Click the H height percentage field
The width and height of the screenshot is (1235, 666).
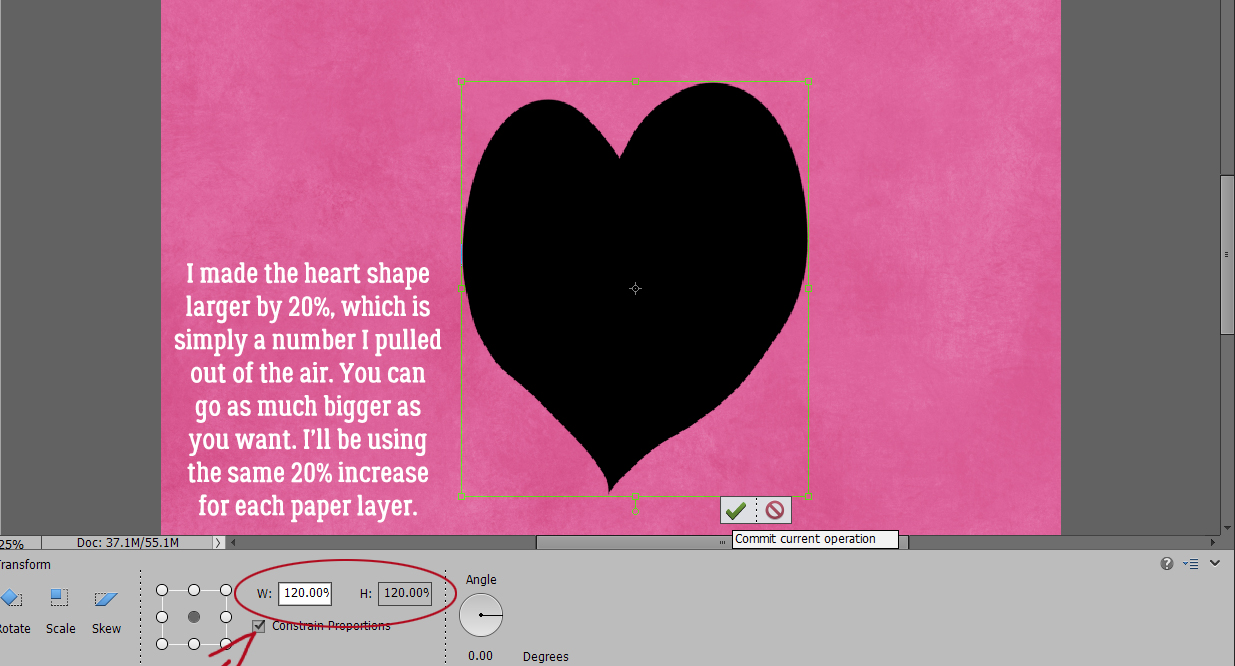coord(405,593)
